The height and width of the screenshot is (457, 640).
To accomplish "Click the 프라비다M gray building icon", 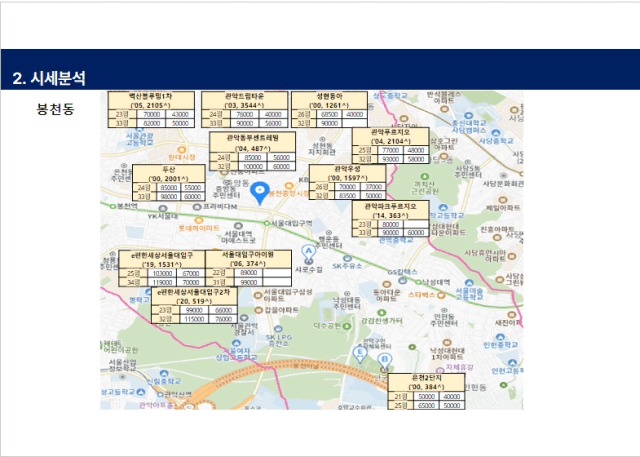I will pyautogui.click(x=197, y=207).
